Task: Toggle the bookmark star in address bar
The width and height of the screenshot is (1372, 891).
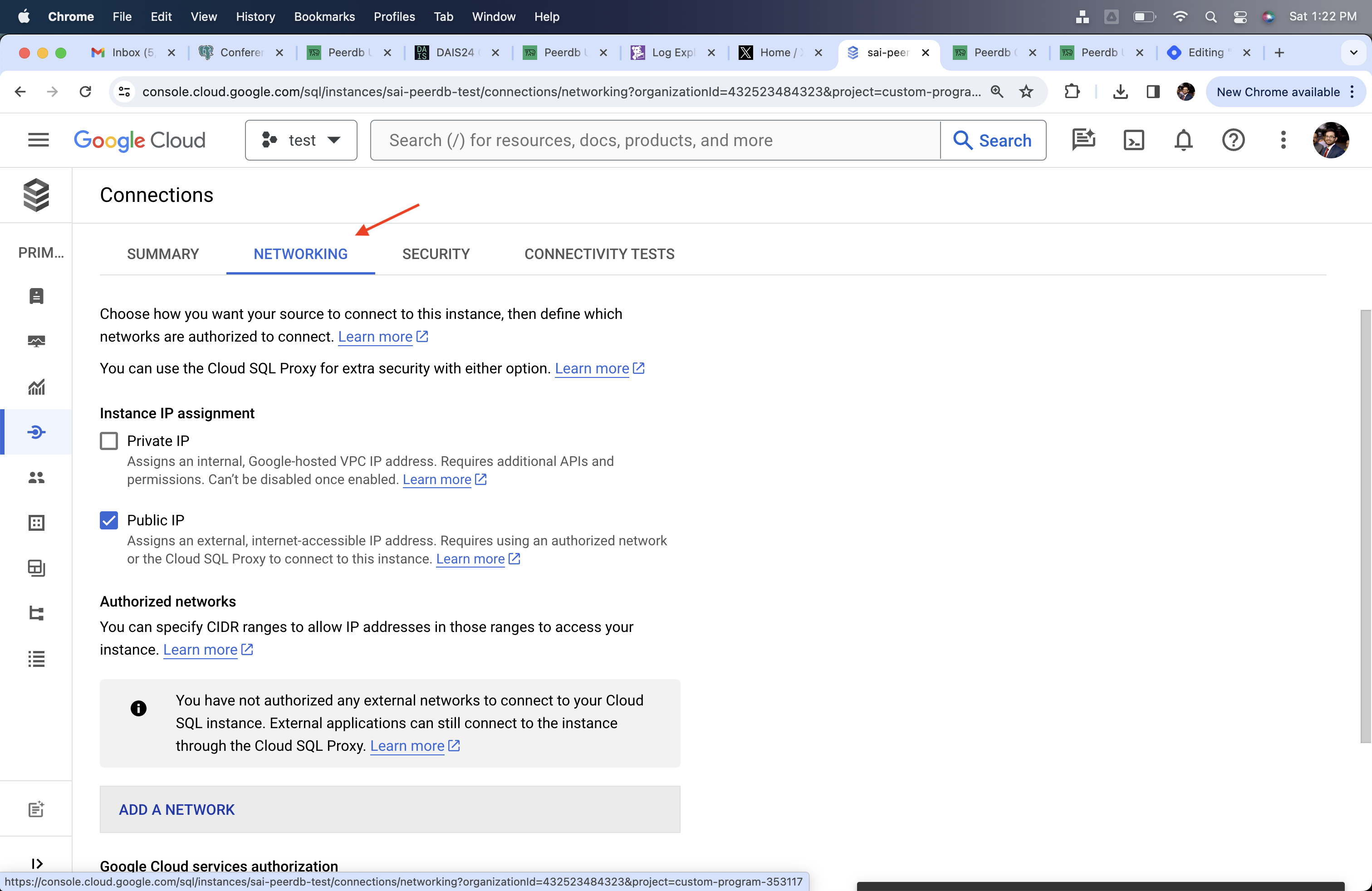Action: [x=1026, y=91]
